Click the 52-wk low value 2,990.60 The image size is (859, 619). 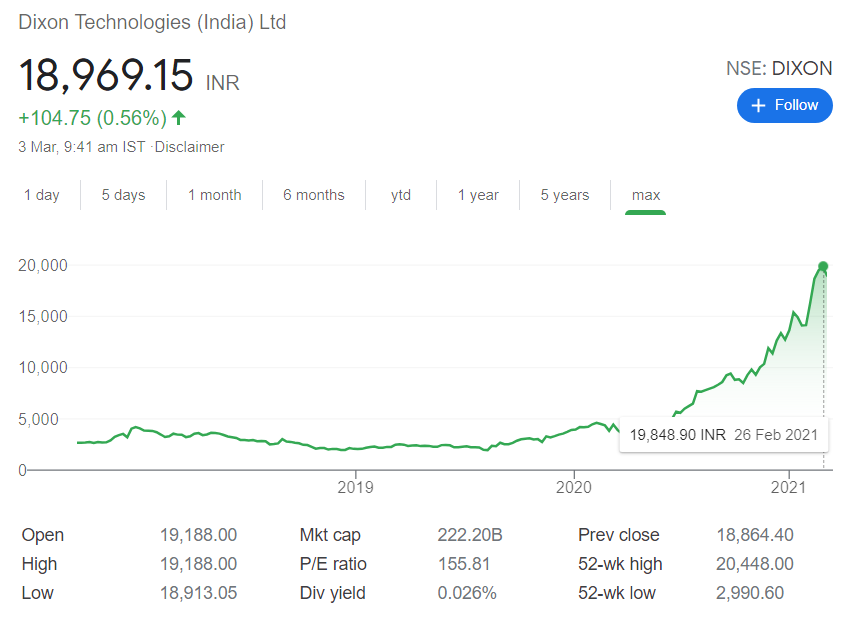(x=750, y=593)
